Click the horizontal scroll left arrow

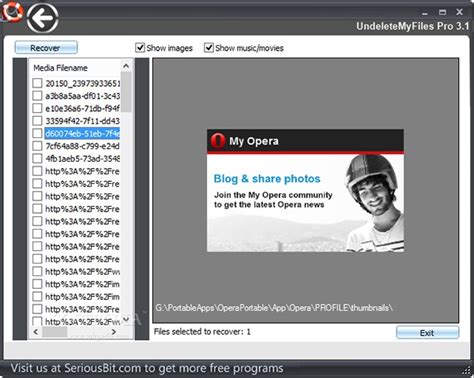pos(36,332)
